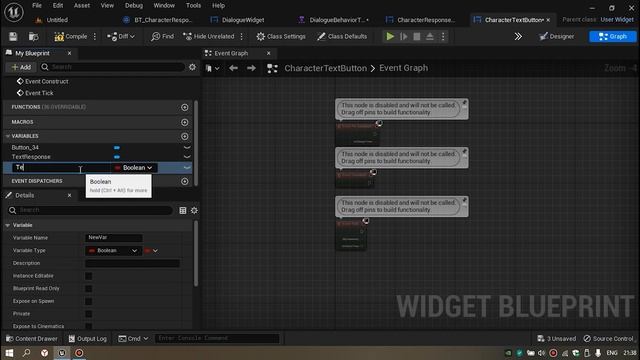Open play mode options menu
This screenshot has height=360, width=640.
point(443,36)
